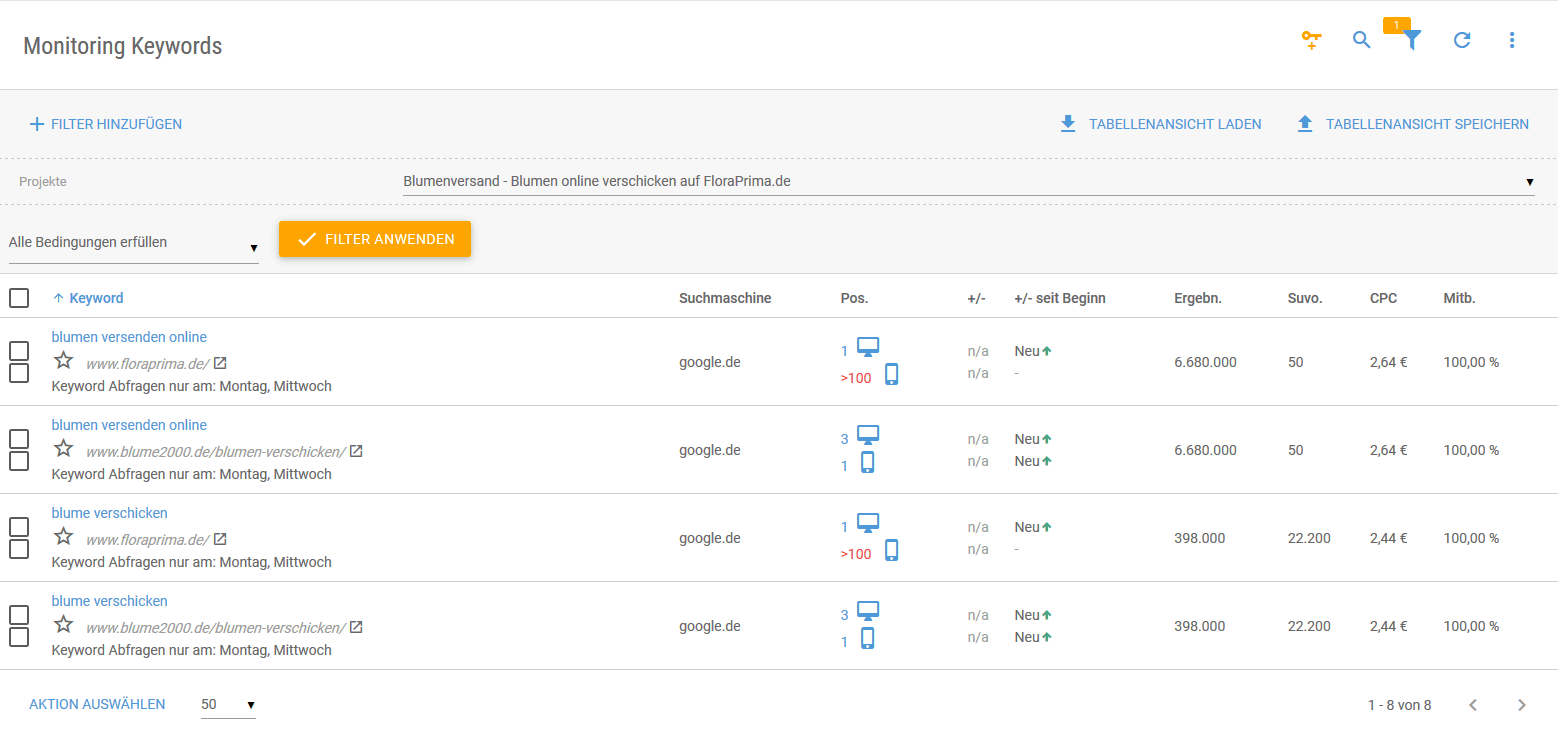This screenshot has width=1558, height=740.
Task: Sort the table by the Keyword column
Action: (95, 297)
